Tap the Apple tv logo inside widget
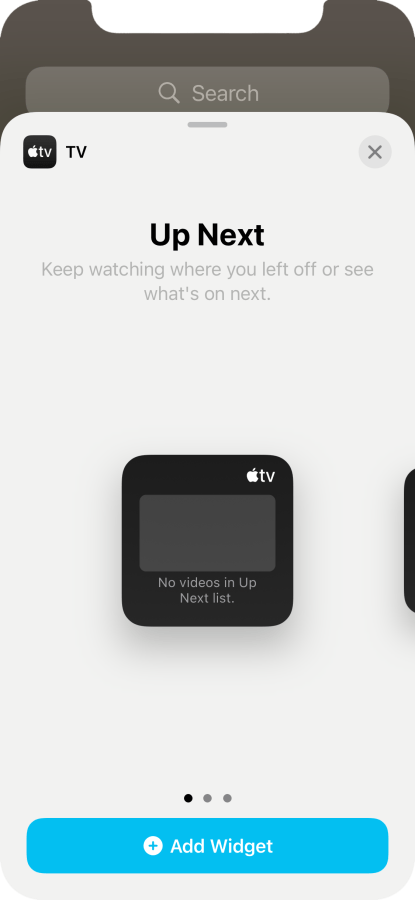The width and height of the screenshot is (415, 900). pyautogui.click(x=261, y=475)
